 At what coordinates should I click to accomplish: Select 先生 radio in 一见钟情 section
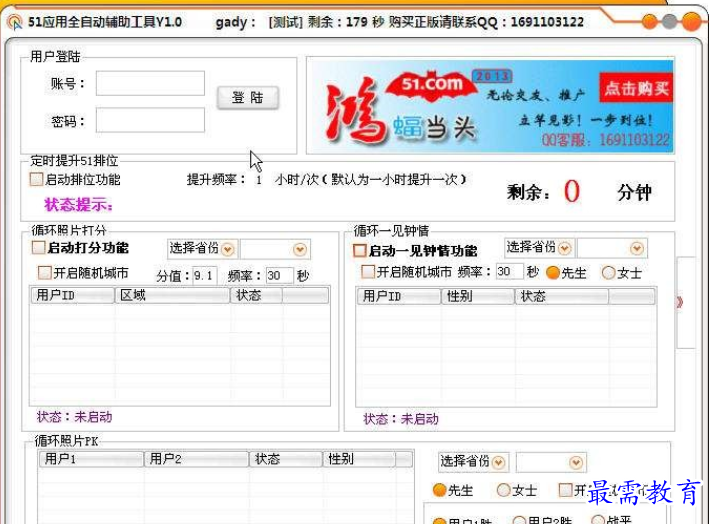click(553, 272)
